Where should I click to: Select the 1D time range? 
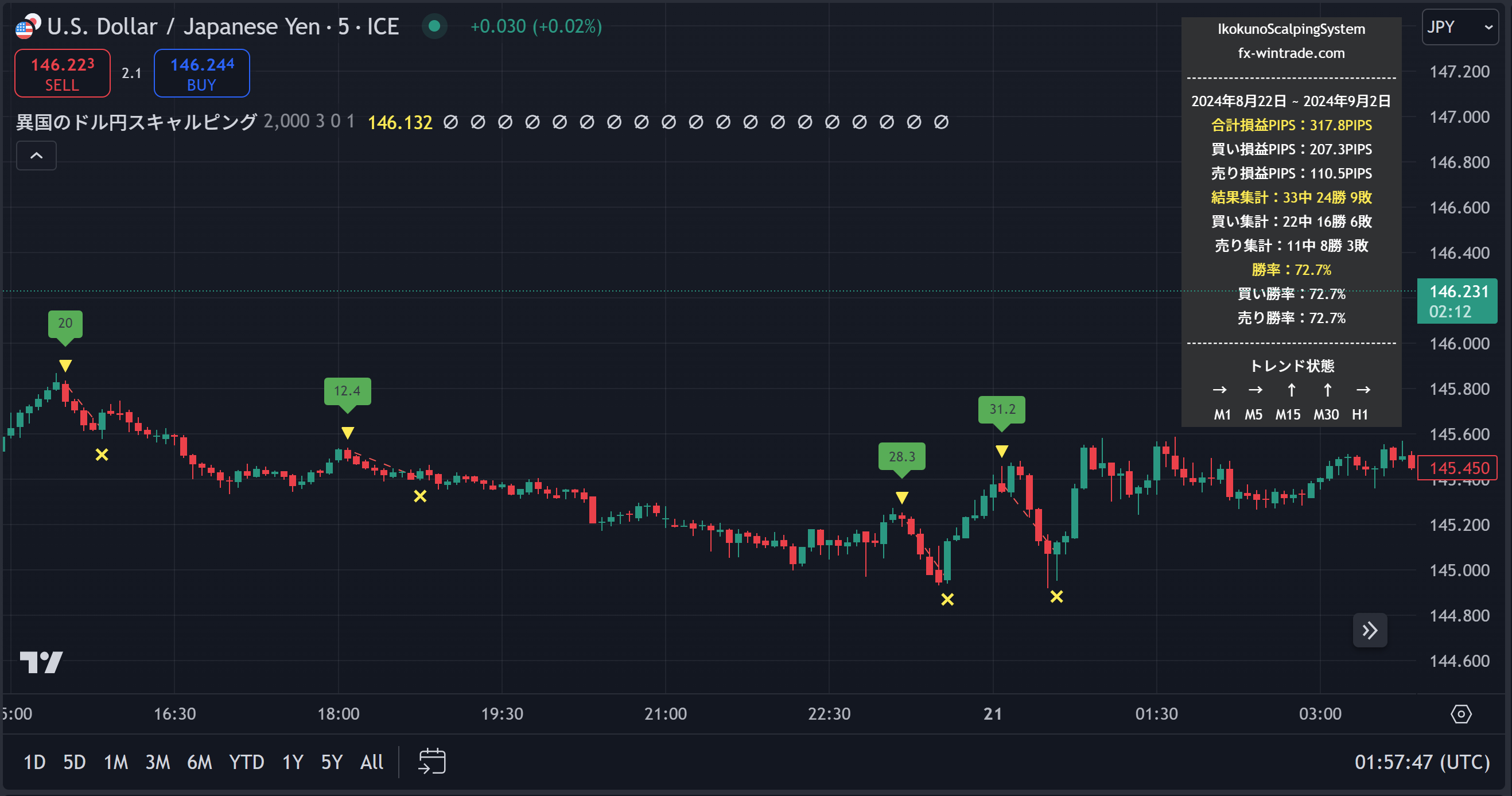point(34,762)
